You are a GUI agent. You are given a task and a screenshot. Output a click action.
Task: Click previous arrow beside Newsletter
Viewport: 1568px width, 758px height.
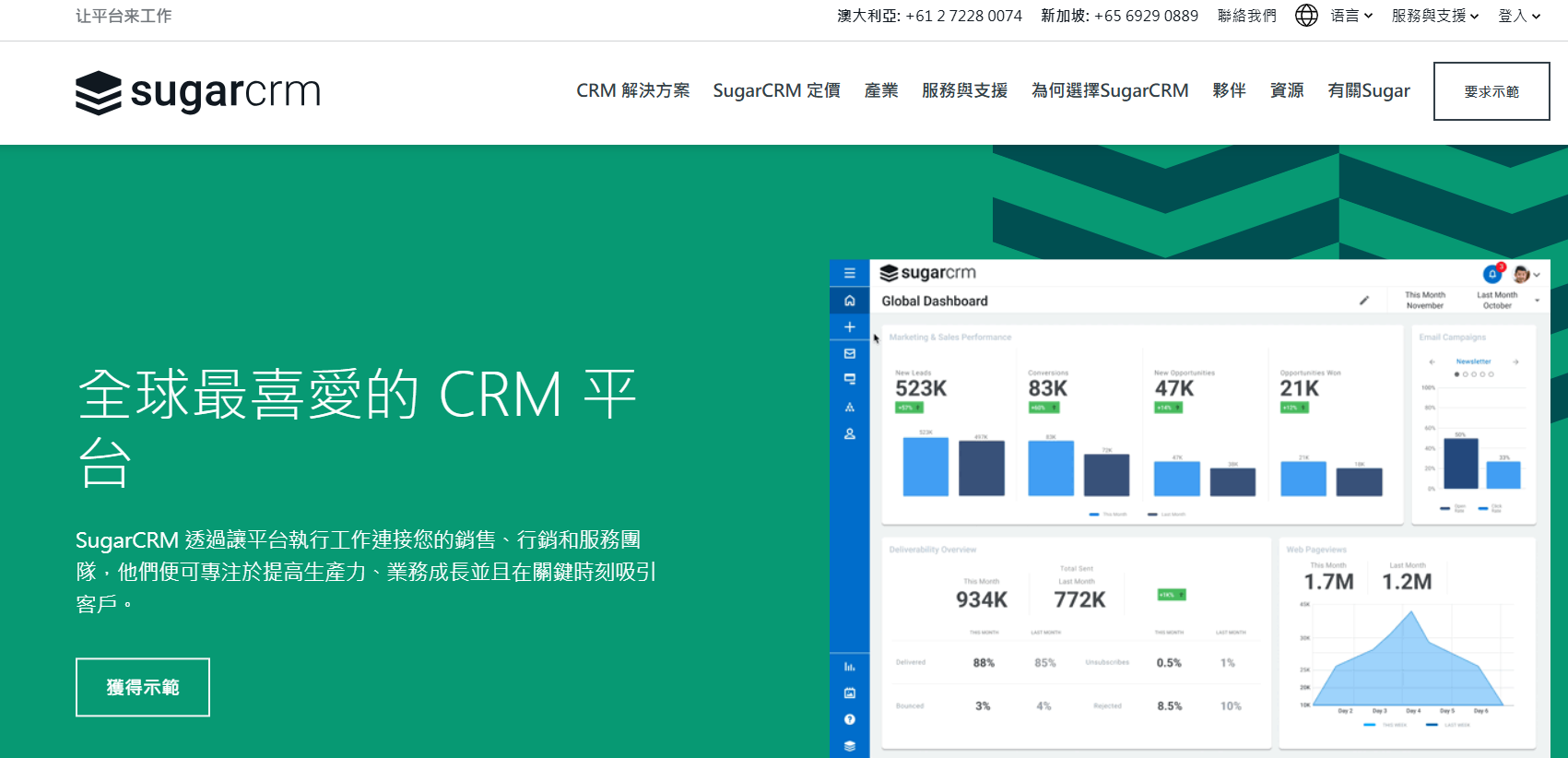click(1432, 362)
